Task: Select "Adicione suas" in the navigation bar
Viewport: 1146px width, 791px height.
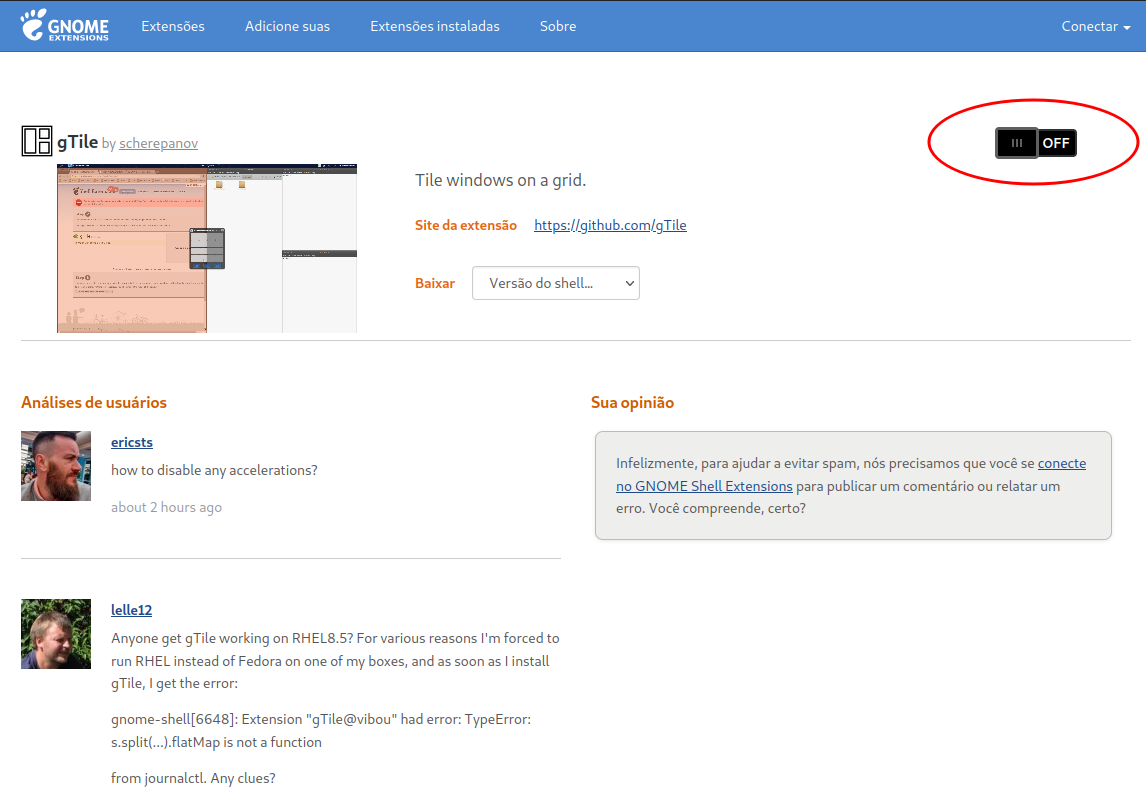Action: click(x=287, y=26)
